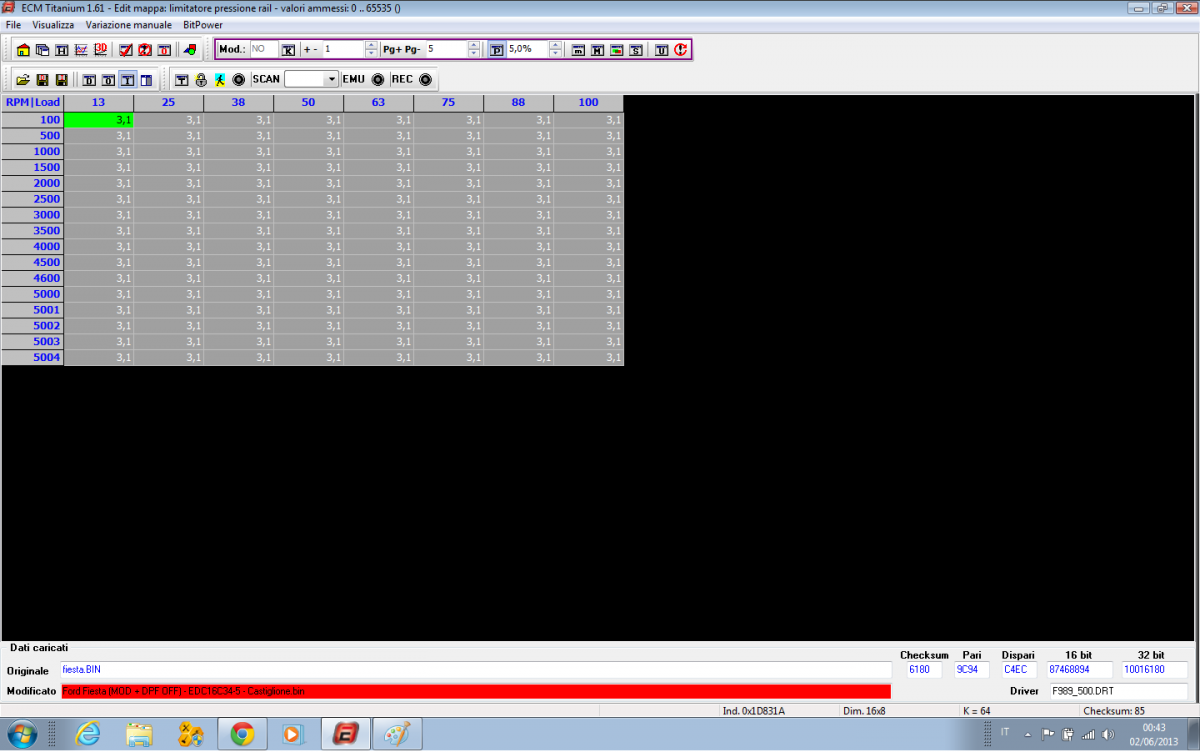Select the 4600 RPM row header

pos(33,278)
